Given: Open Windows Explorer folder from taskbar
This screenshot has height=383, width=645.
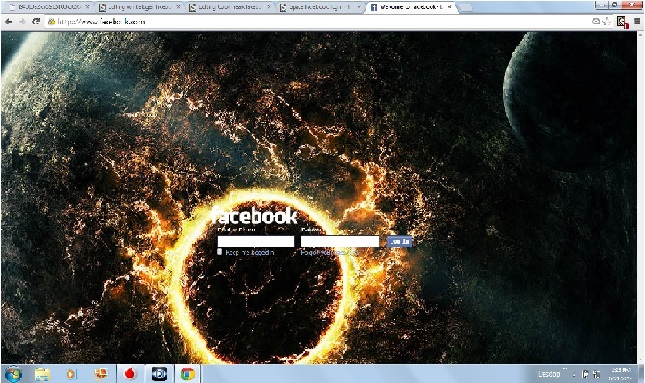Looking at the screenshot, I should (x=42, y=374).
